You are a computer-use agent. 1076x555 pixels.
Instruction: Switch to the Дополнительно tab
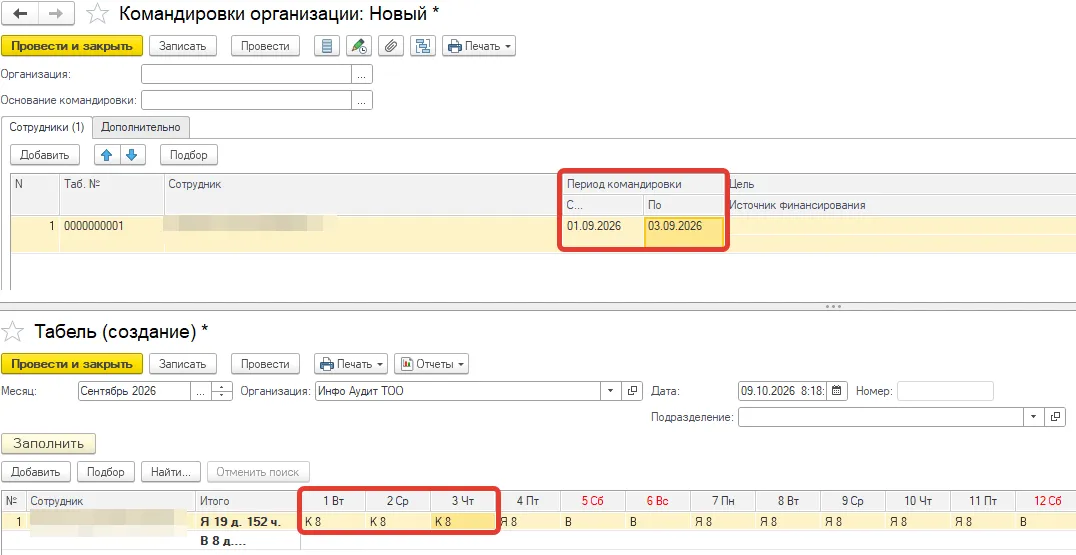[x=141, y=128]
